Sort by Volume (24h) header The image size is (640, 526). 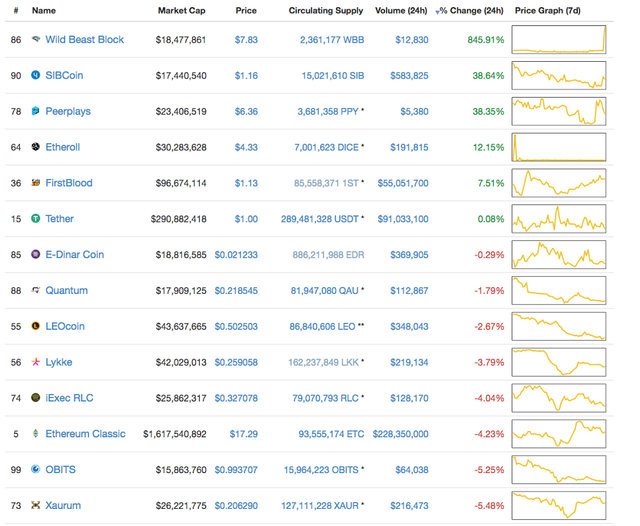(x=401, y=11)
